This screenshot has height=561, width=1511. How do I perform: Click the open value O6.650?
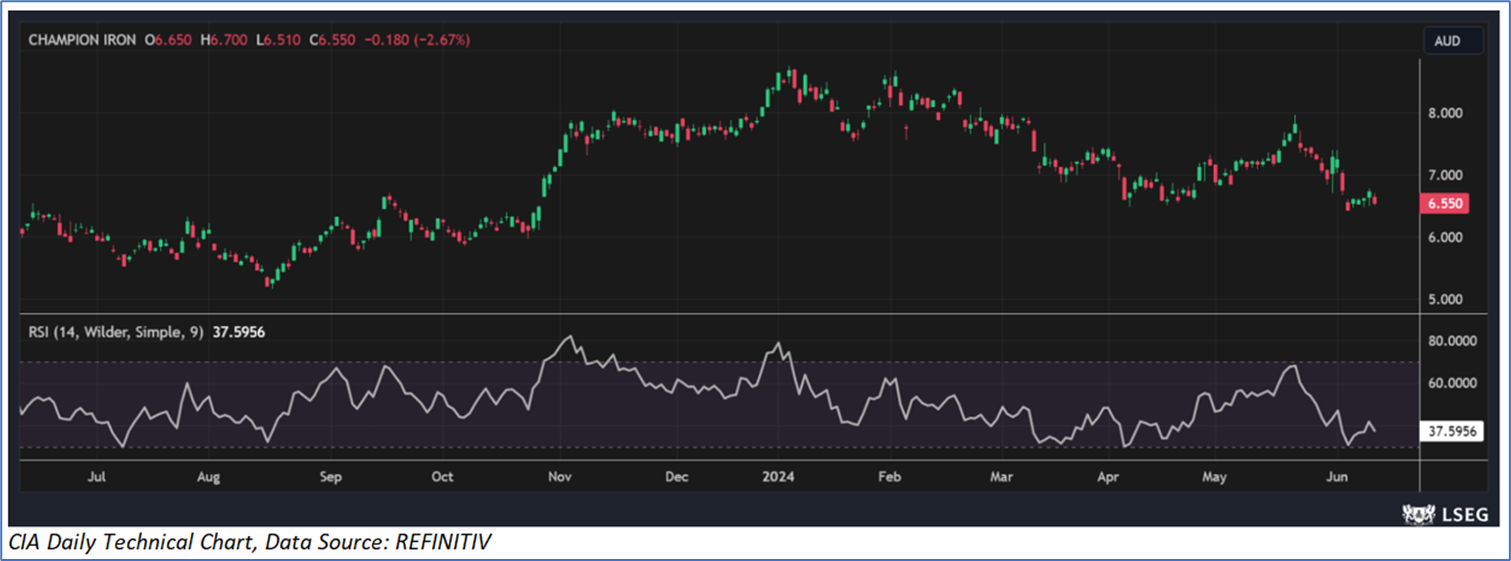click(169, 40)
